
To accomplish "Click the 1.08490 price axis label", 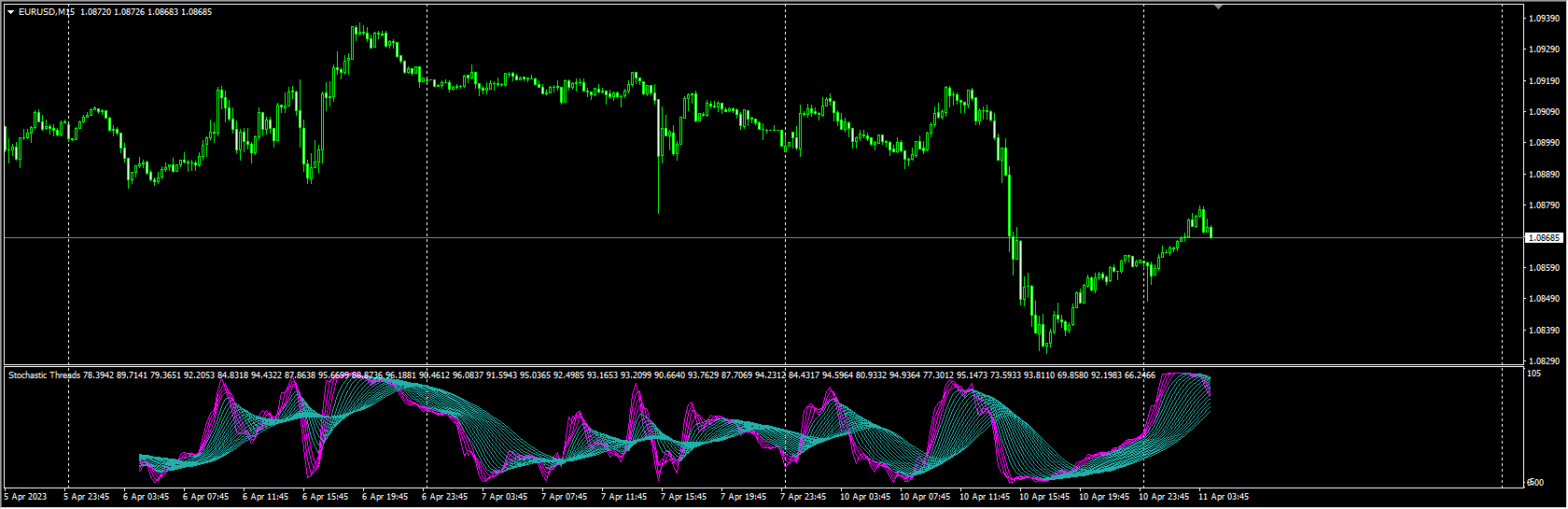I will tap(1544, 299).
